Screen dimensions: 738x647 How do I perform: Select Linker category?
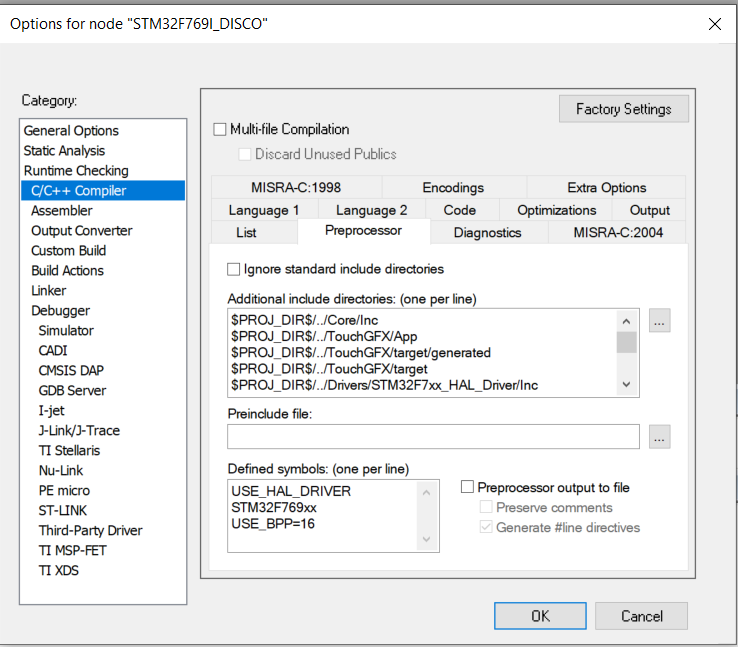(103, 291)
